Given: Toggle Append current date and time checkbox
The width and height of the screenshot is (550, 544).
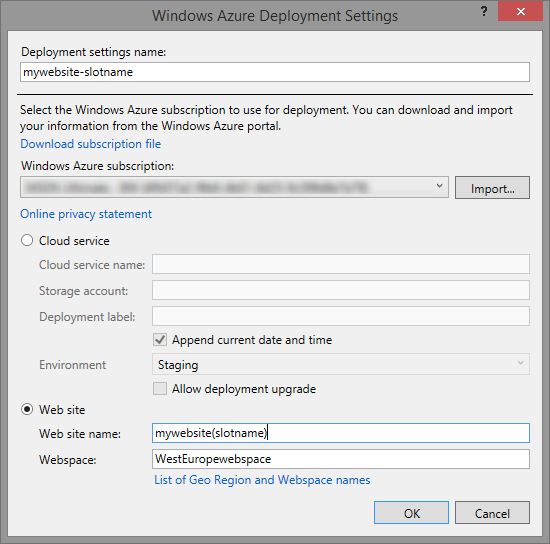Looking at the screenshot, I should pos(160,340).
